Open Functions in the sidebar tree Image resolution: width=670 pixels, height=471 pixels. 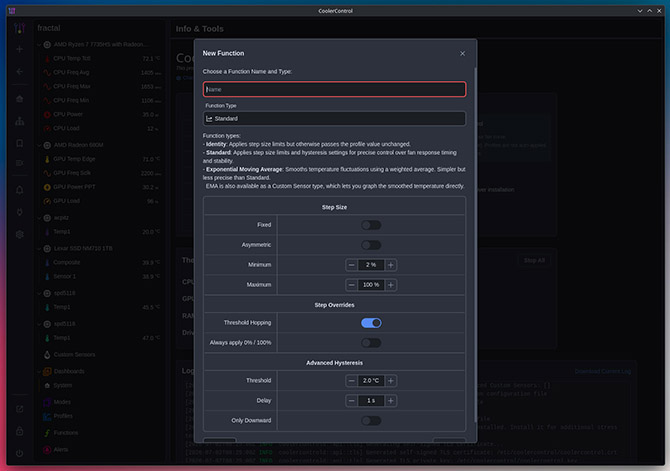[x=66, y=433]
